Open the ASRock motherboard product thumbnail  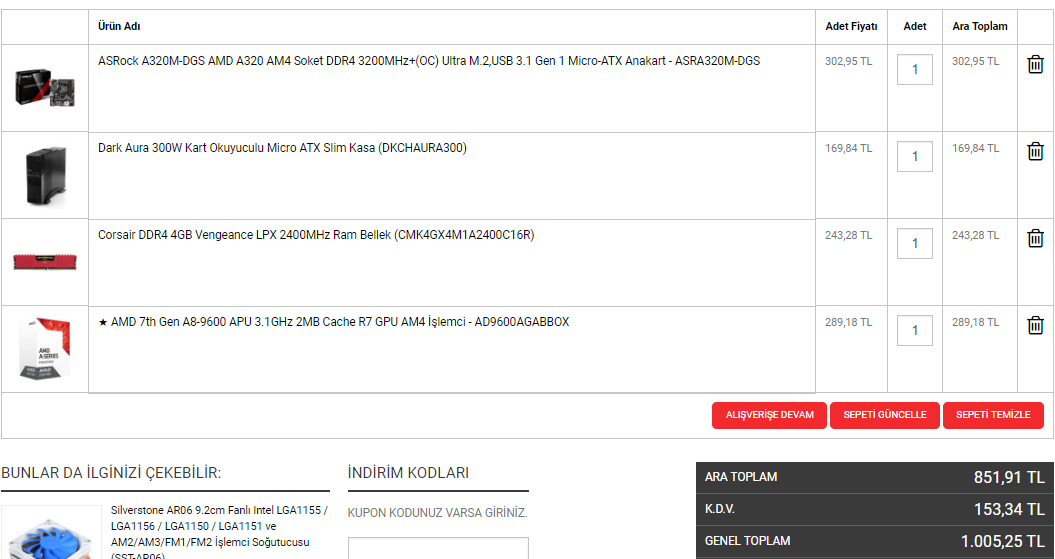point(44,88)
